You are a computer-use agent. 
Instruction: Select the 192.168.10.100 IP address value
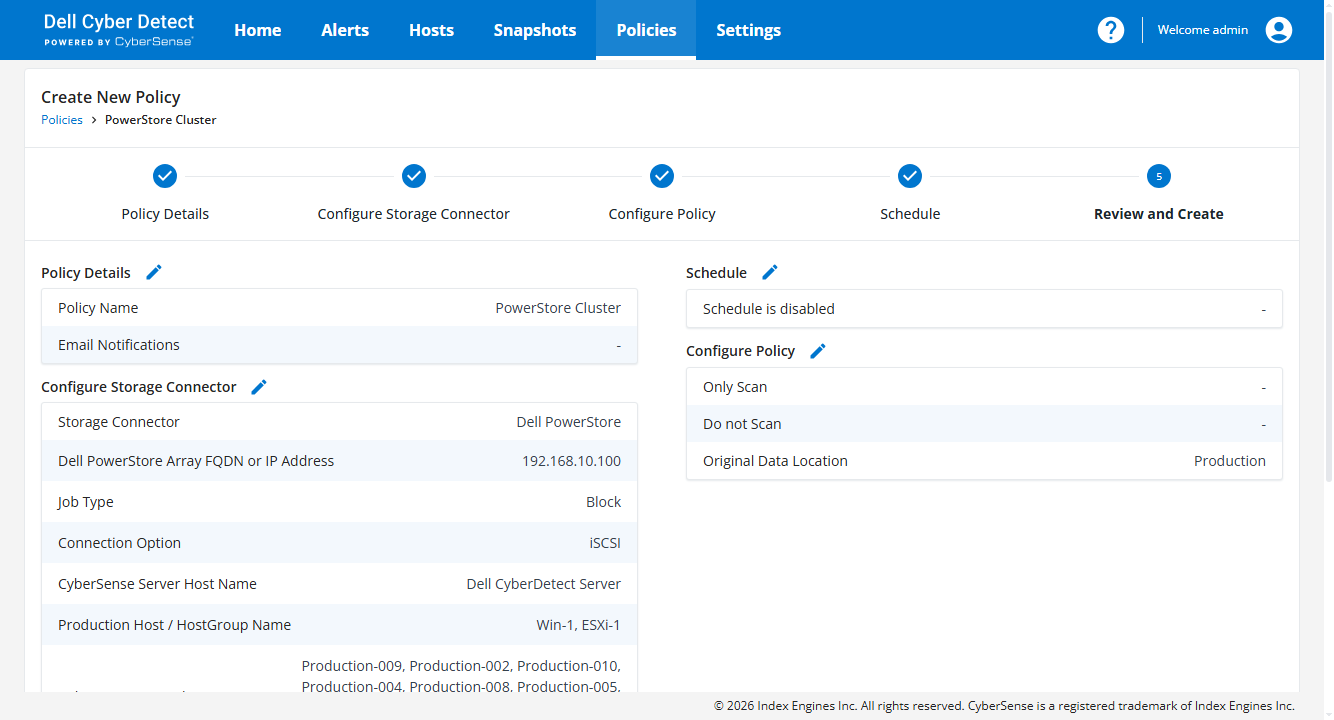point(571,461)
